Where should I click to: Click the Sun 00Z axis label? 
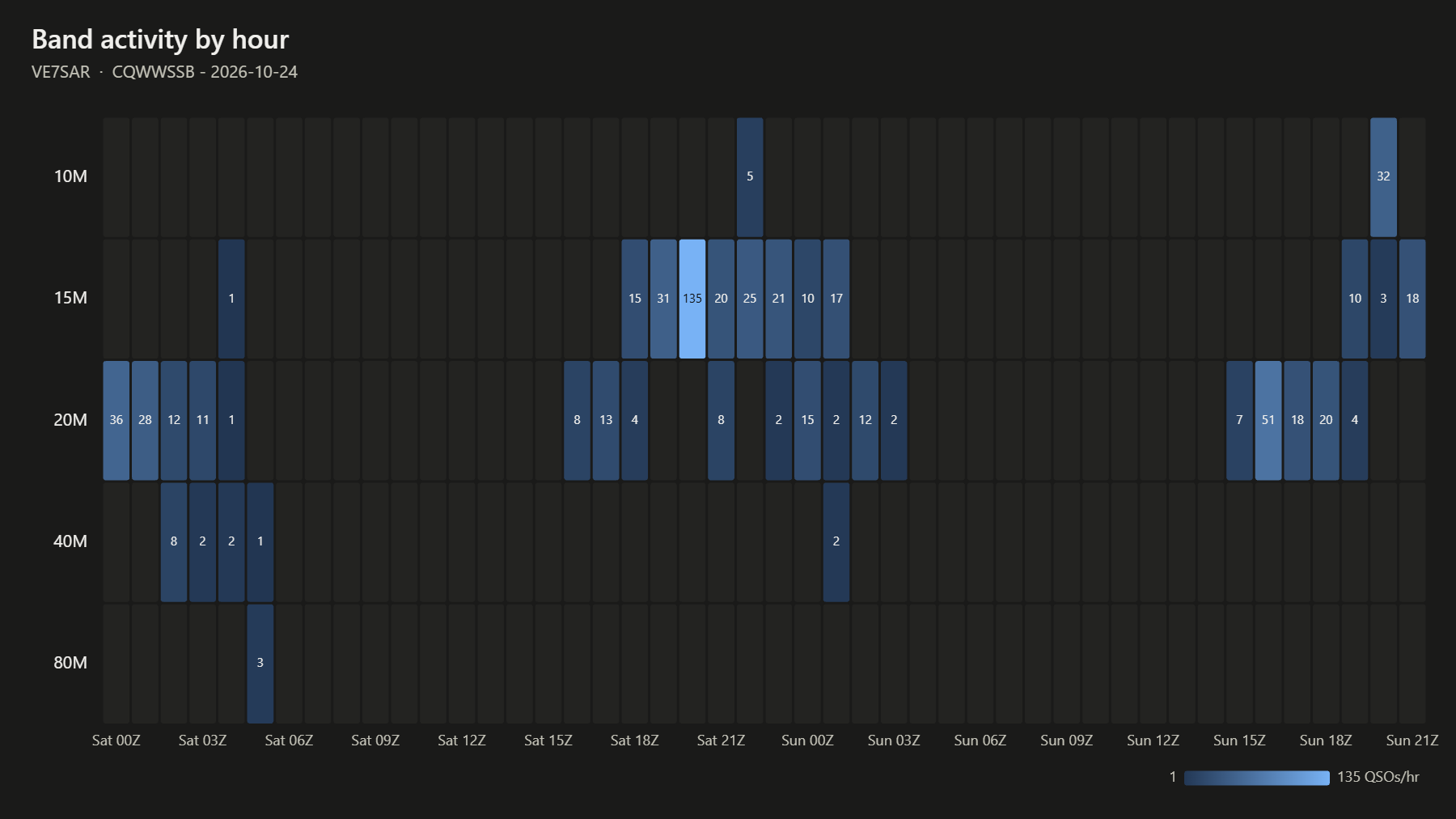coord(807,740)
